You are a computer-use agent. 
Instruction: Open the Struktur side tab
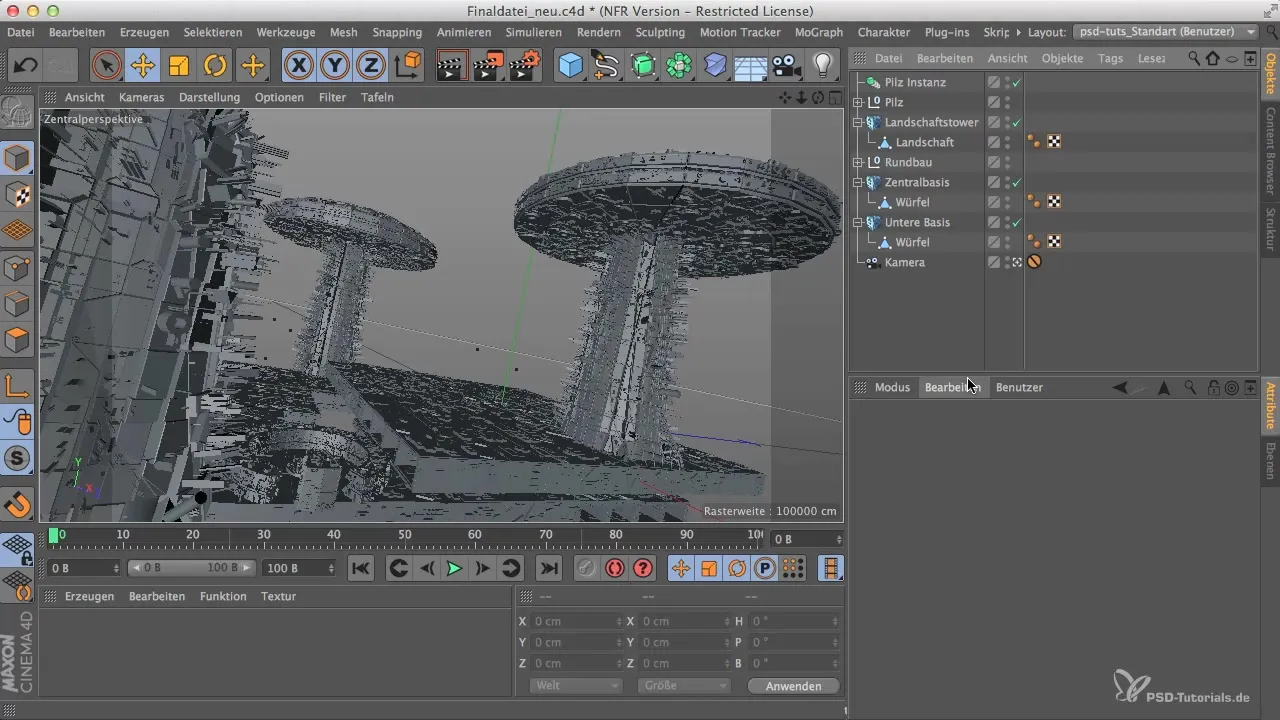1270,231
